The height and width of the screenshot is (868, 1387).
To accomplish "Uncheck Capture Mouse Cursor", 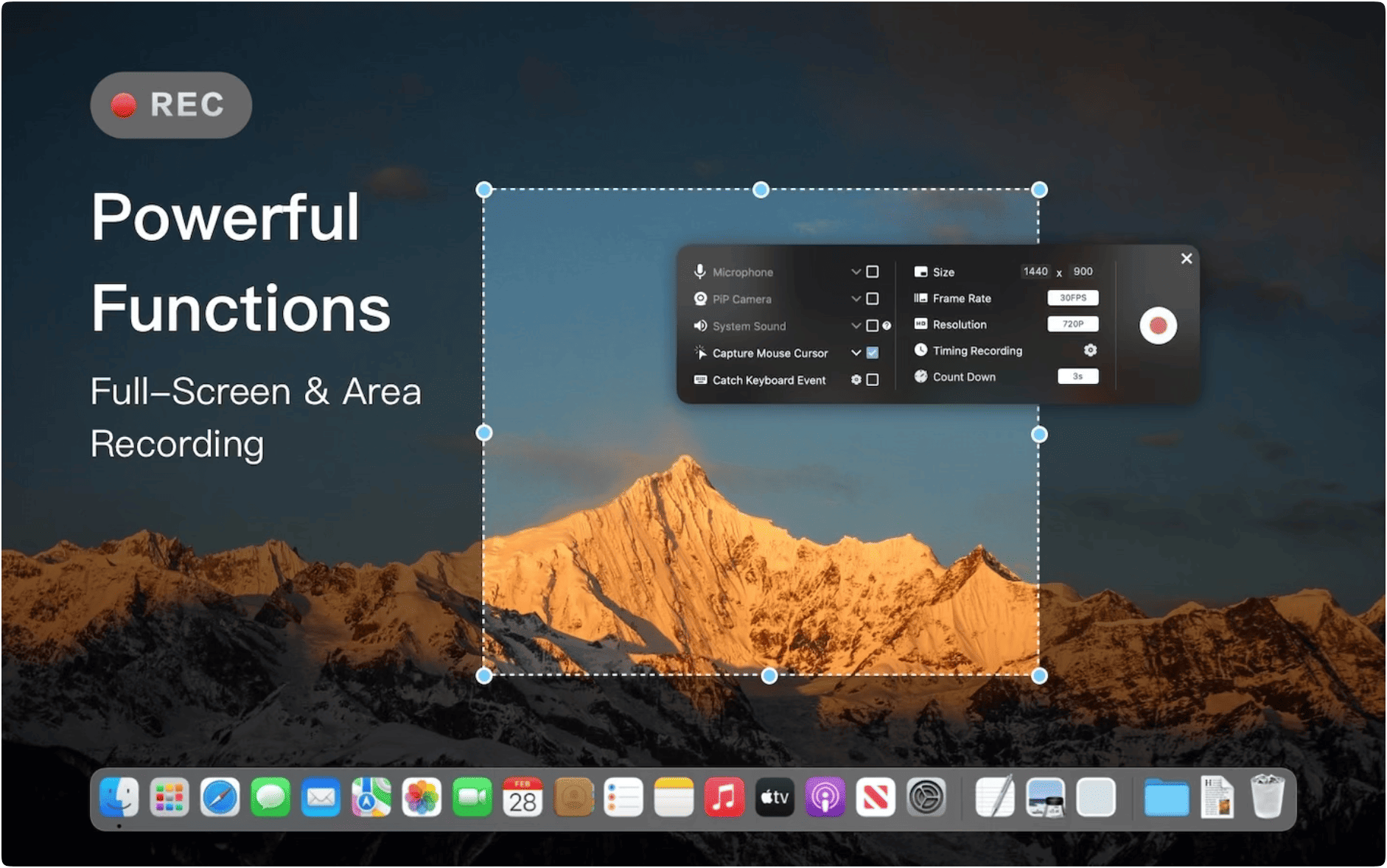I will (x=872, y=353).
